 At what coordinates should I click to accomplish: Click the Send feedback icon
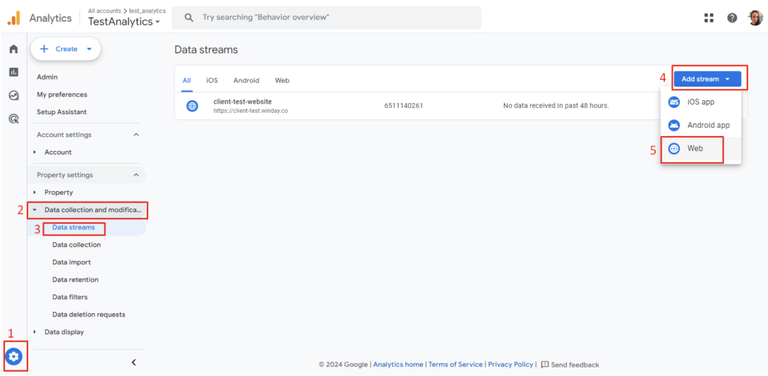(545, 365)
